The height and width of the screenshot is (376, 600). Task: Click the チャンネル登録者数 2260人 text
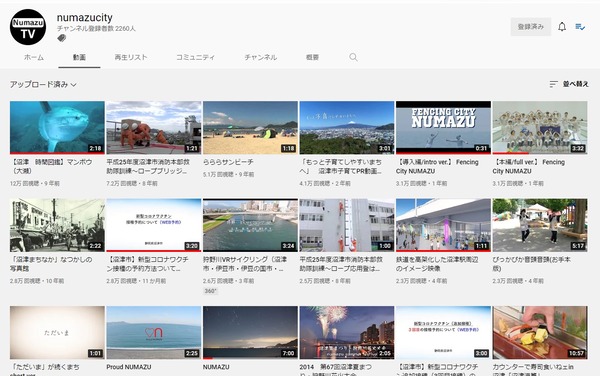coord(96,29)
